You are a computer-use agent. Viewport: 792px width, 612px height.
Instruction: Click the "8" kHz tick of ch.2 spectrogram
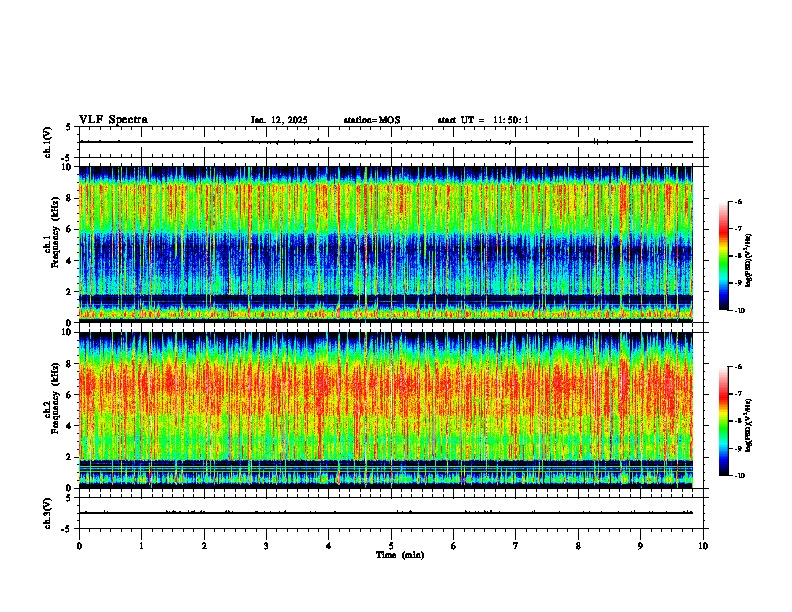[70, 364]
